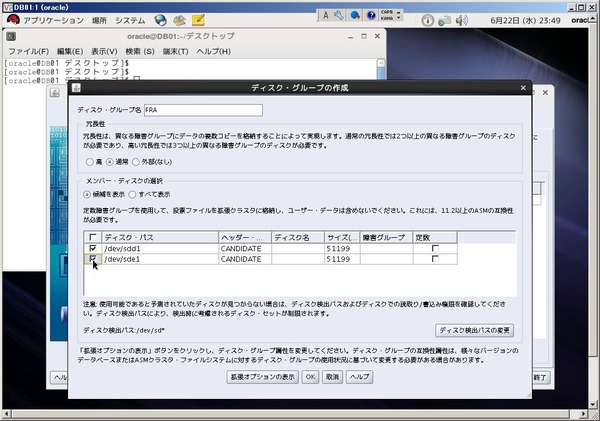Close the background ASMCA window
The height and width of the screenshot is (421, 600).
tap(545, 93)
